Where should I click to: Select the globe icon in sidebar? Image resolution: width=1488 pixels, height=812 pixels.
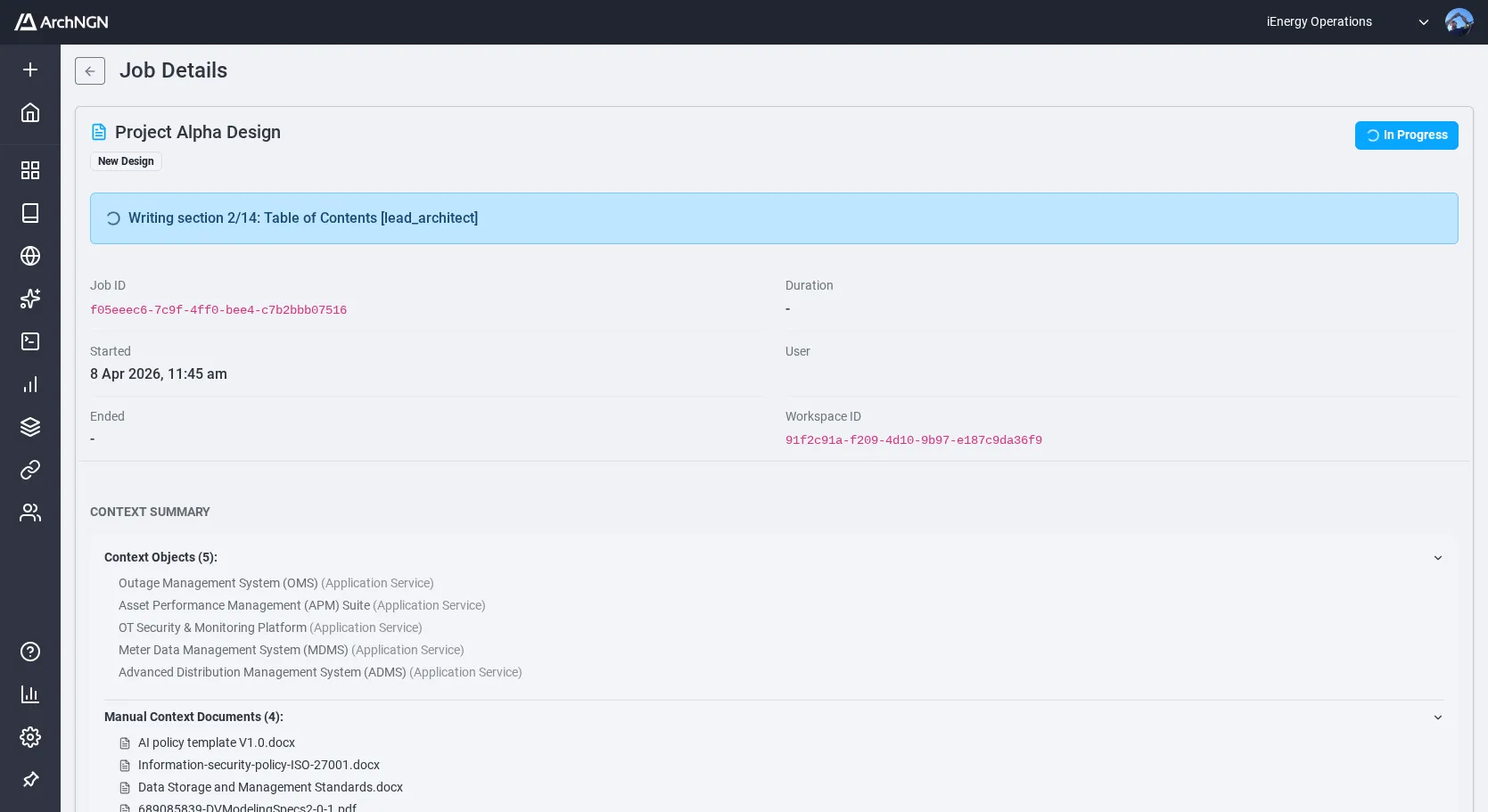[29, 256]
